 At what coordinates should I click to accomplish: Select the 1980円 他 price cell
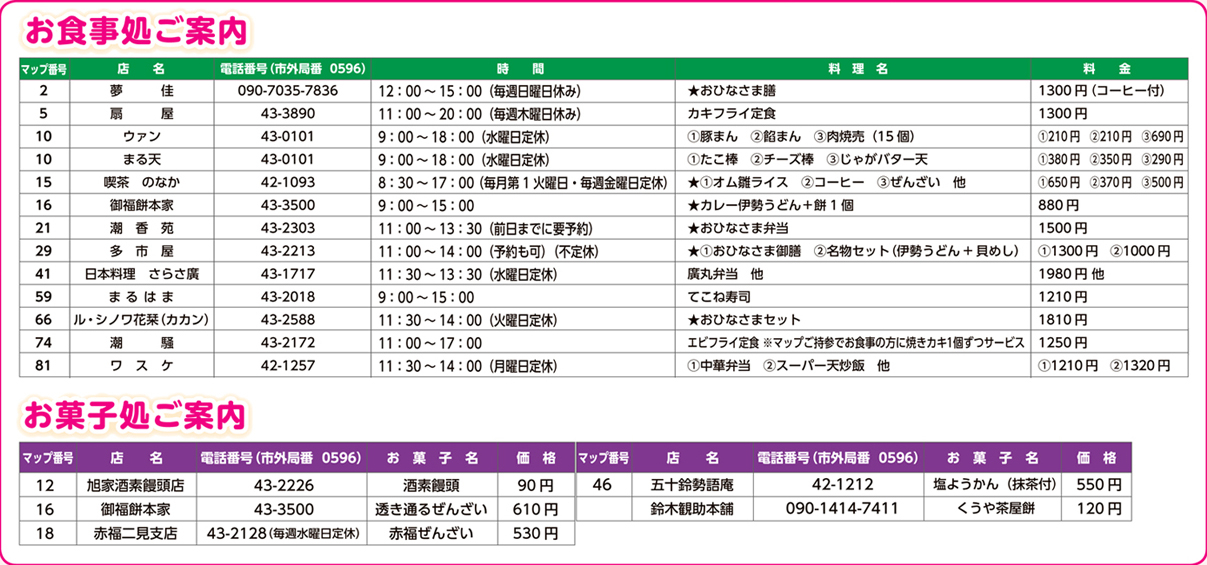click(x=1070, y=274)
